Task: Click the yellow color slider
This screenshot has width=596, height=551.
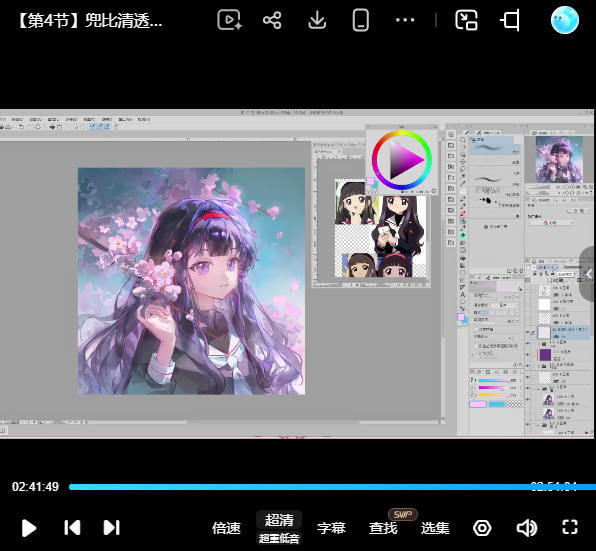Action: [x=493, y=395]
